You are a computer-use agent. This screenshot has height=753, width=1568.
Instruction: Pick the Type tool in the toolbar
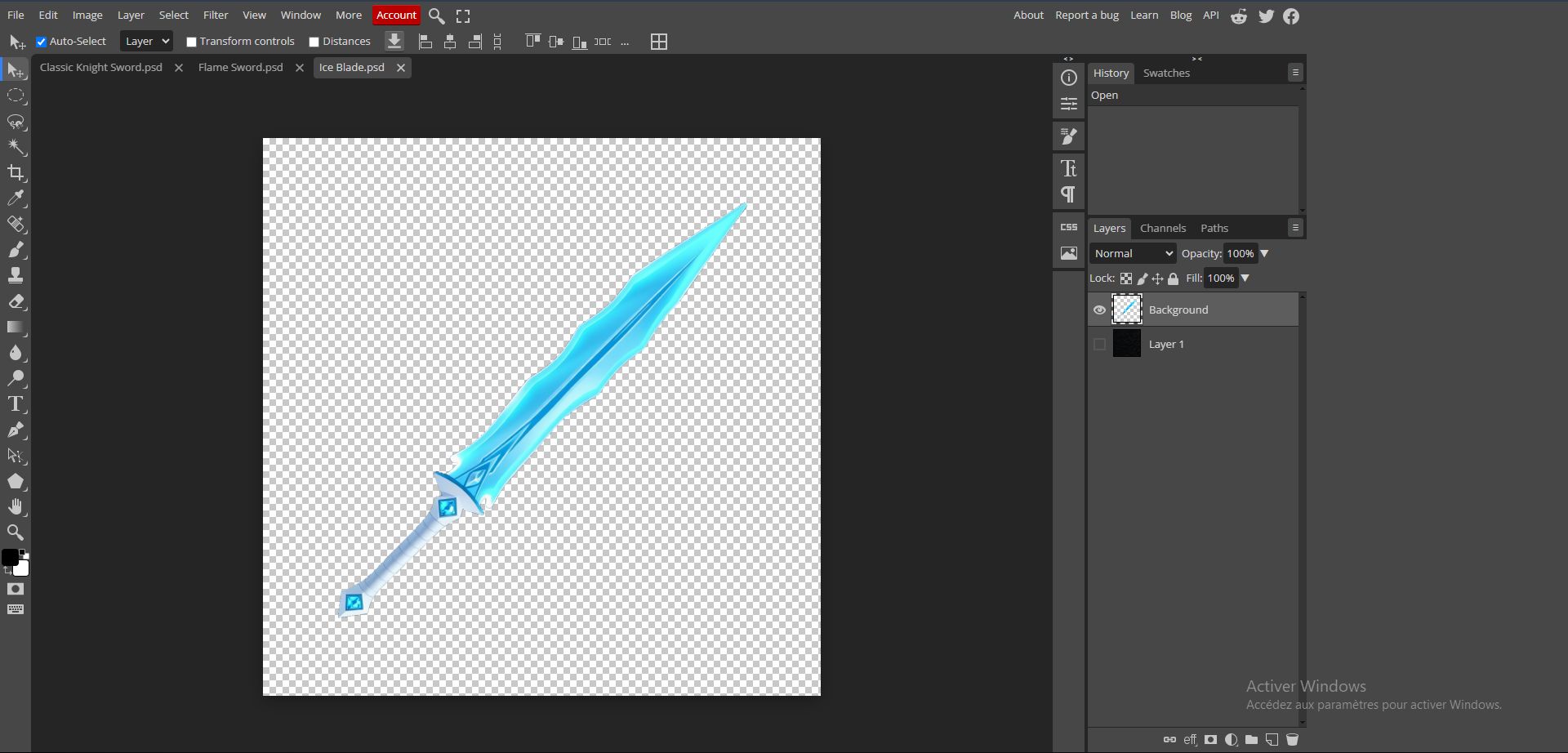tap(16, 404)
